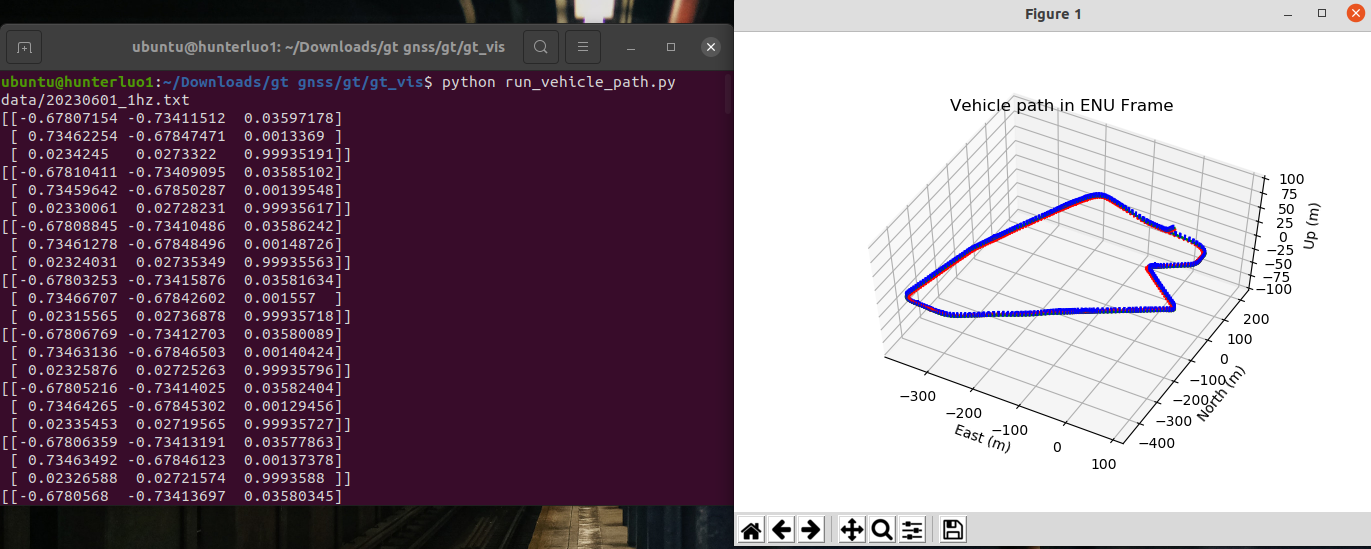Open Configure subplots settings

coord(911,530)
